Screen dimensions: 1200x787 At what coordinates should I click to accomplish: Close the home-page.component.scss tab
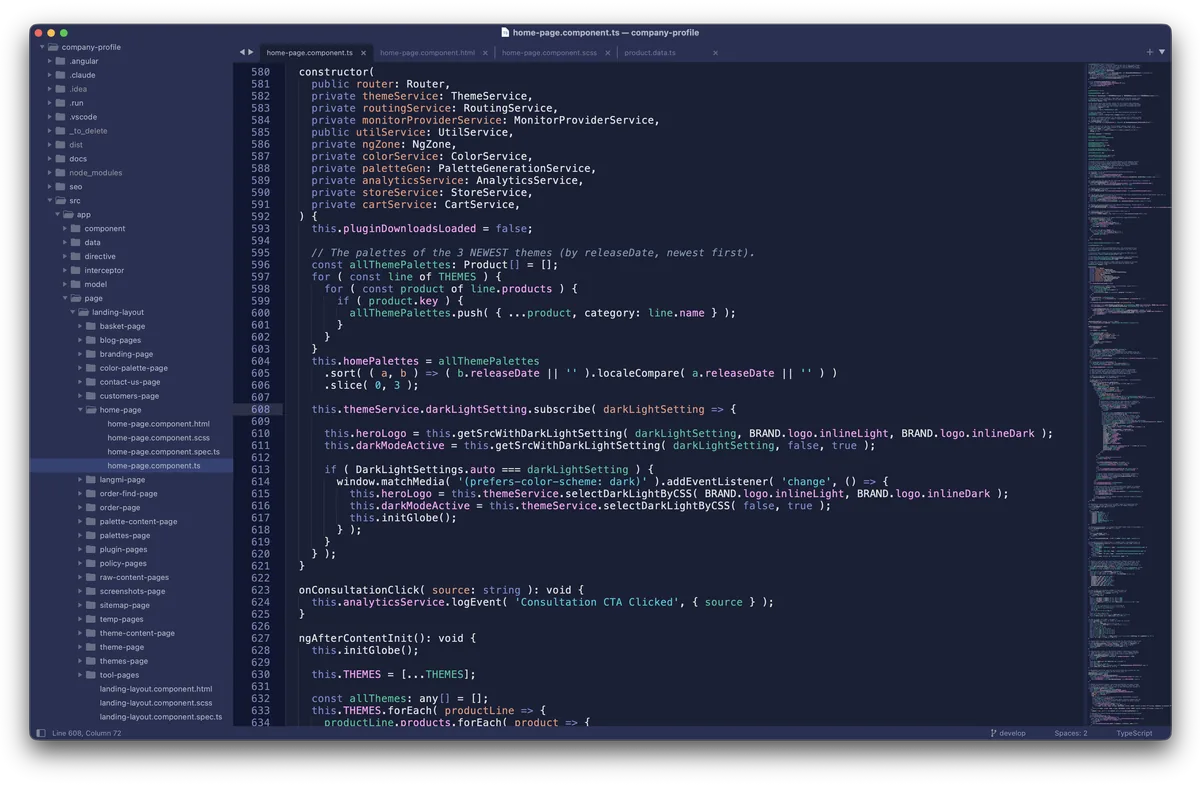tap(608, 53)
